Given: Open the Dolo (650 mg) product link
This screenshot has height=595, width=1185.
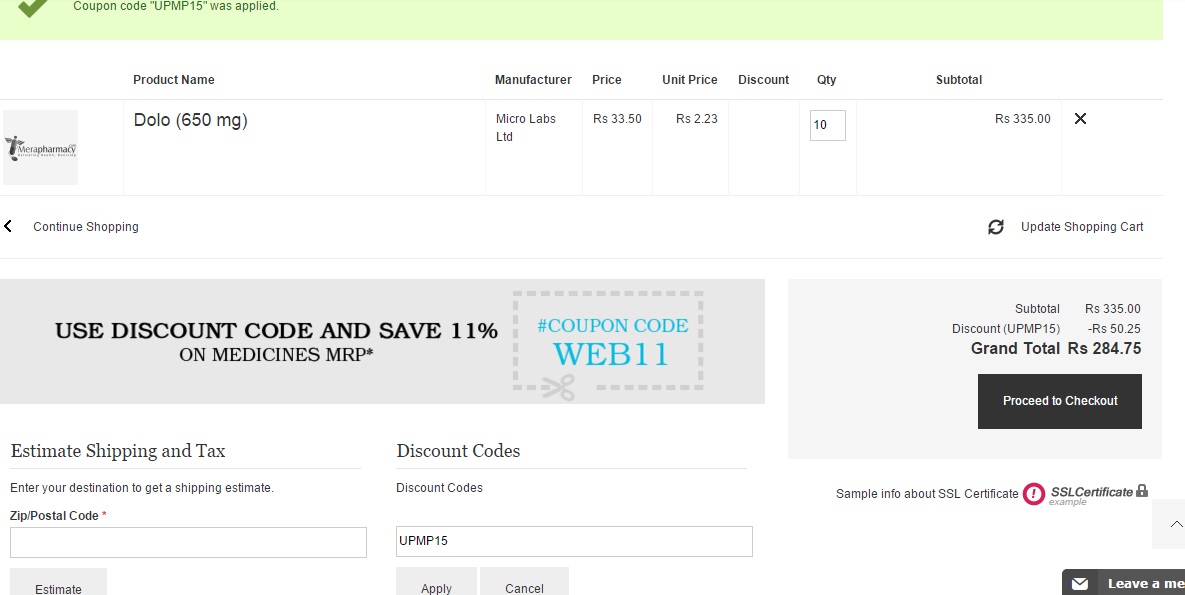Looking at the screenshot, I should coord(190,120).
